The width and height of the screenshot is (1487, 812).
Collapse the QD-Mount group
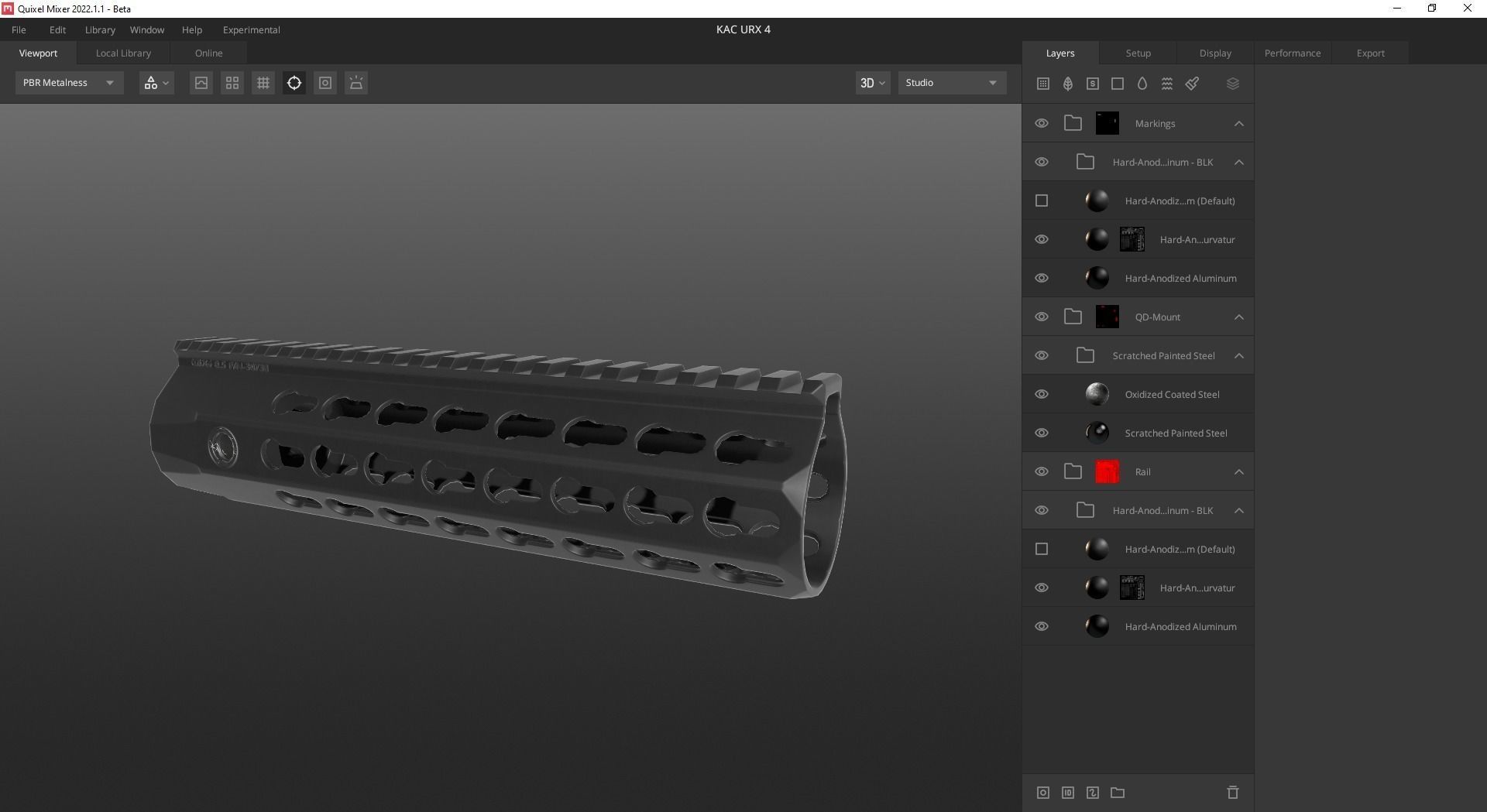click(1239, 317)
